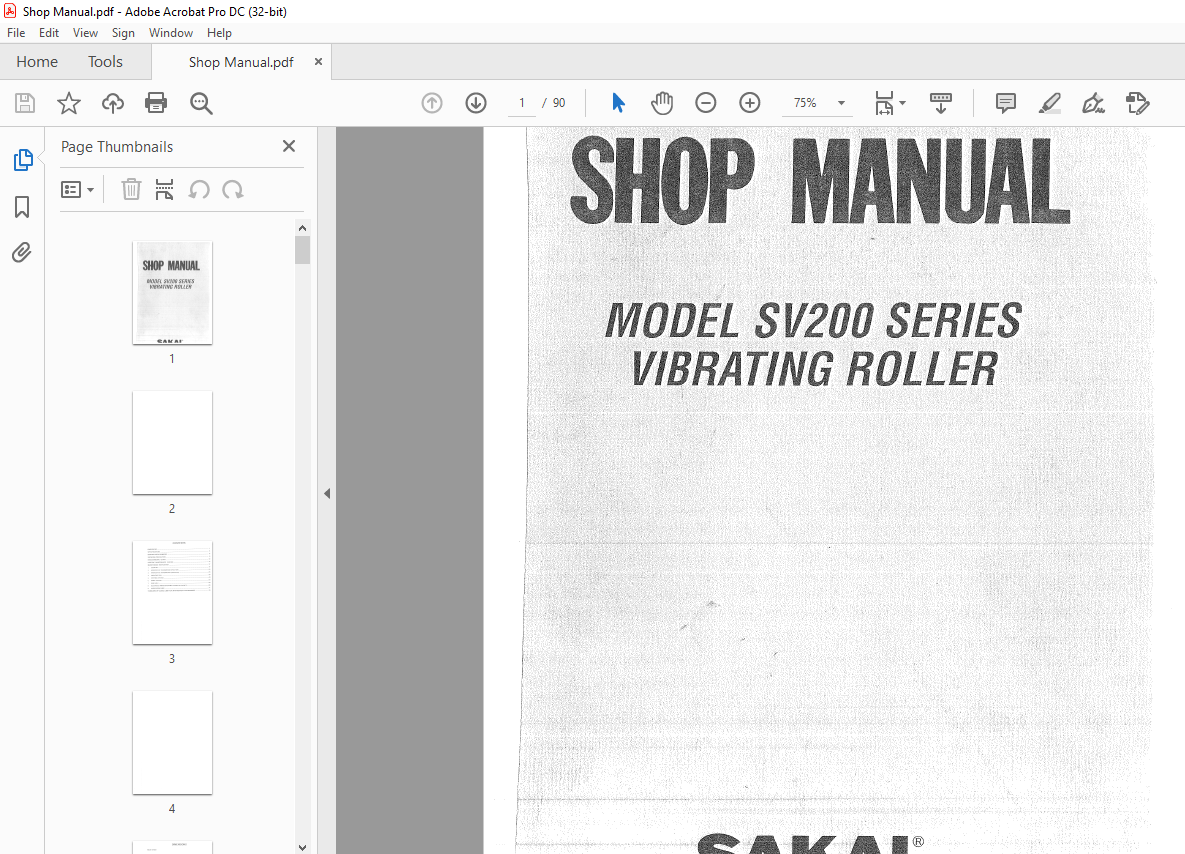Click the Save file icon
This screenshot has width=1185, height=854.
(25, 103)
